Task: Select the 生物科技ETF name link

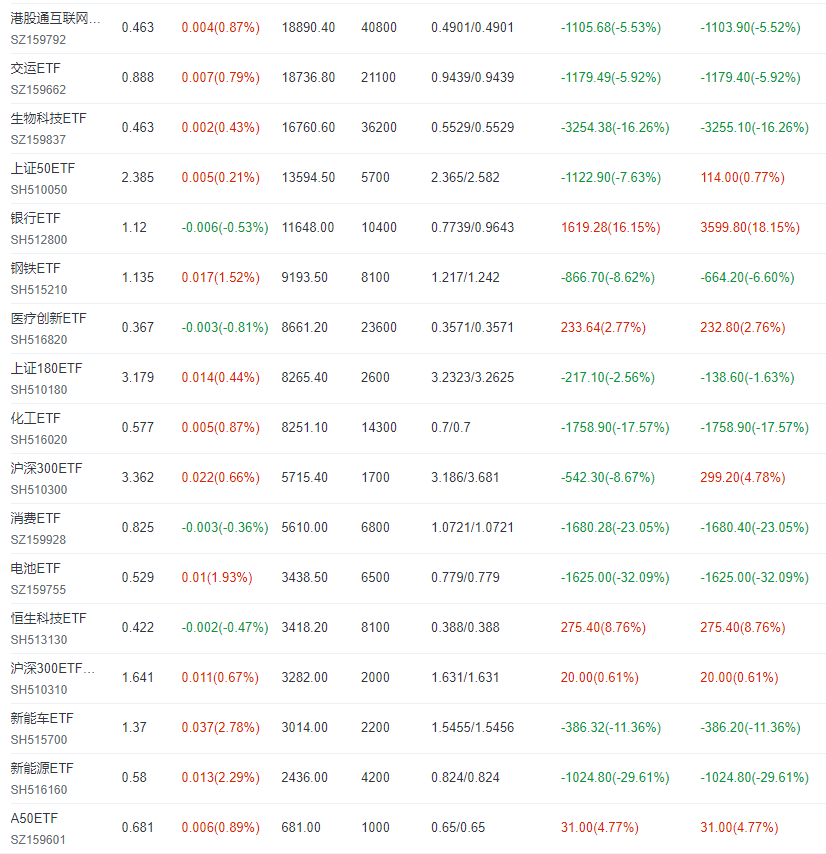Action: (x=45, y=118)
